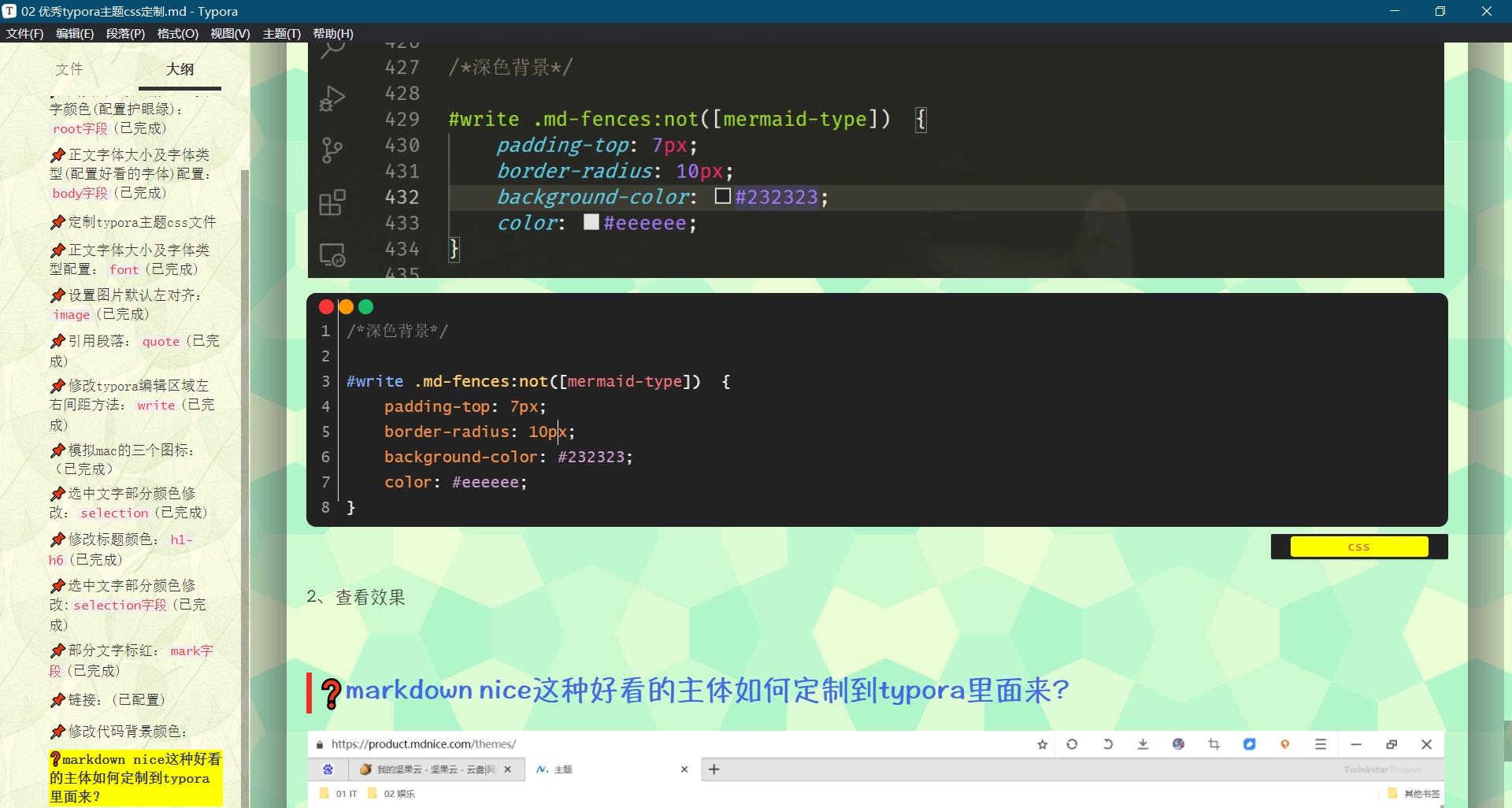
Task: Click the refresh icon in browser screenshot
Action: [x=1072, y=744]
